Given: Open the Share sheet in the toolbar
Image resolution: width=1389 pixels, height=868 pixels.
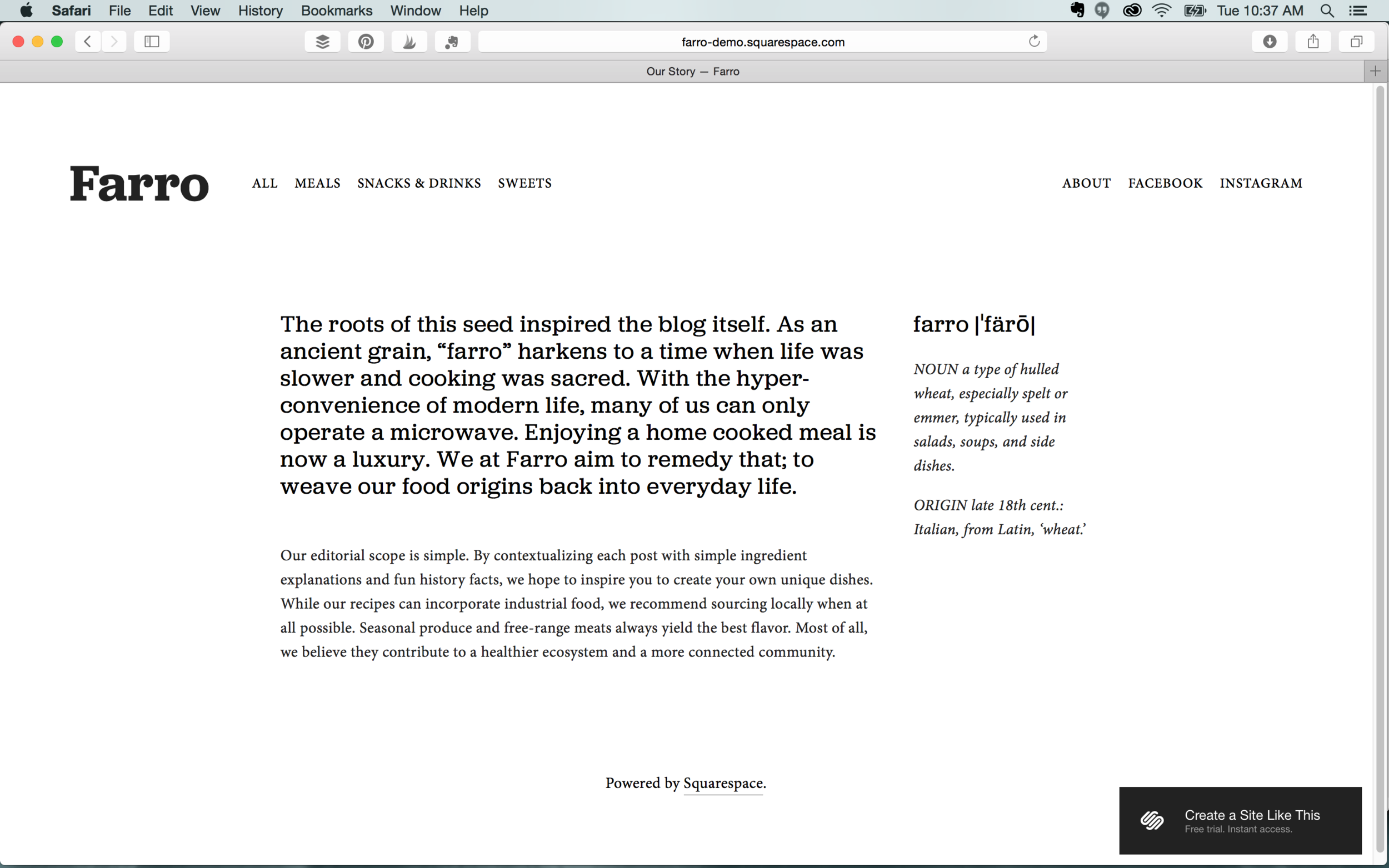Looking at the screenshot, I should [1313, 41].
